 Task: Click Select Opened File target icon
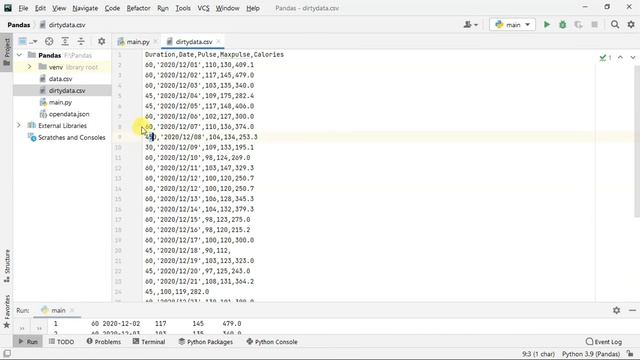(49, 41)
